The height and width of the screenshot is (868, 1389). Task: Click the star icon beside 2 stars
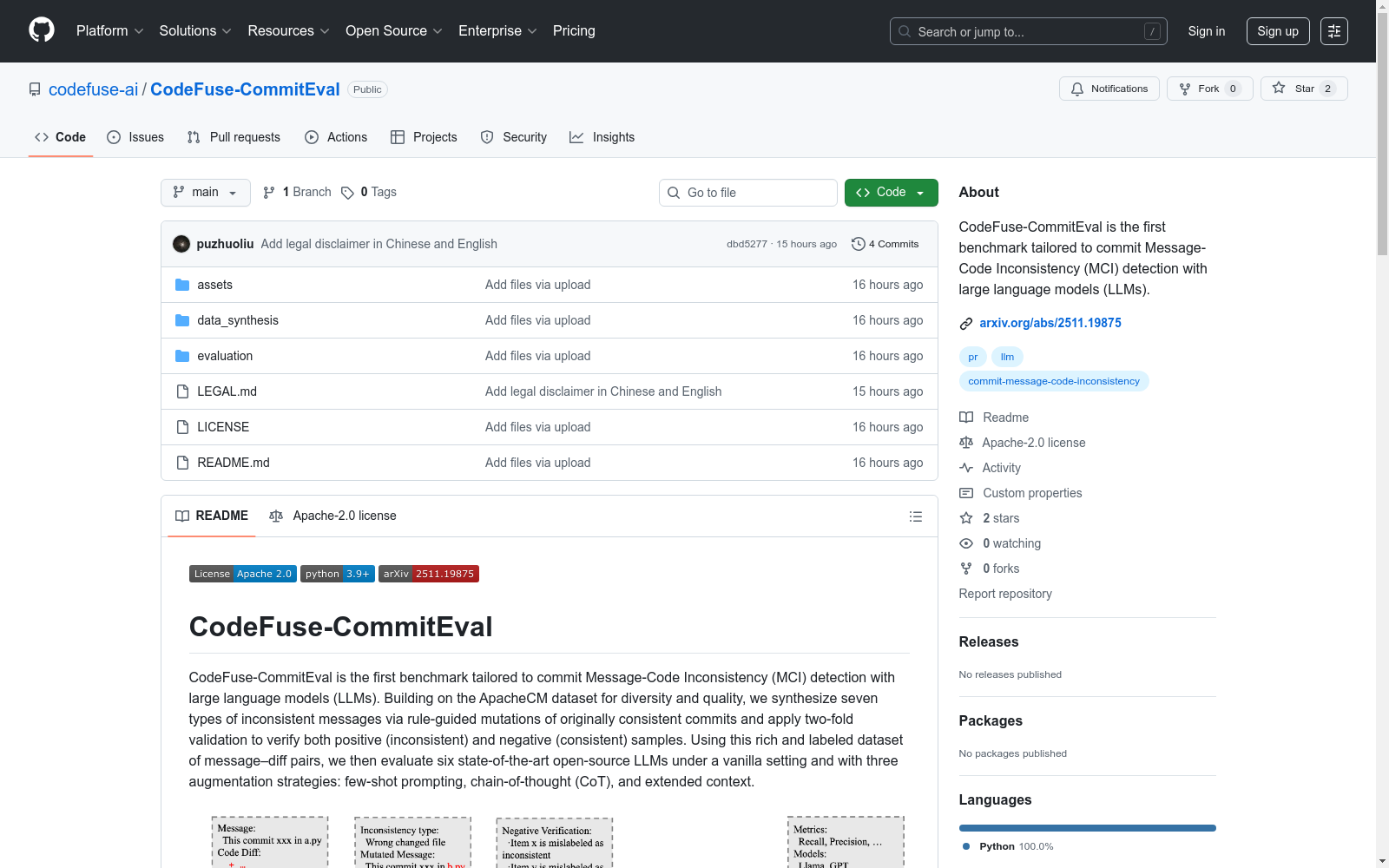click(966, 518)
